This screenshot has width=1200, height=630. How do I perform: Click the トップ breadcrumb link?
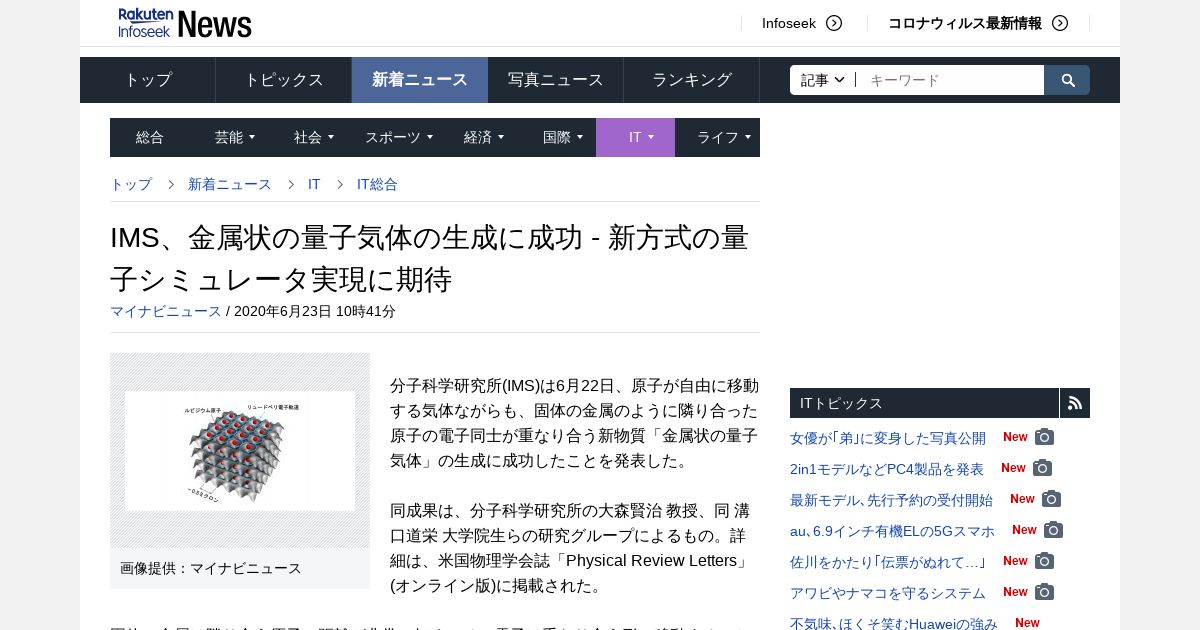click(131, 184)
